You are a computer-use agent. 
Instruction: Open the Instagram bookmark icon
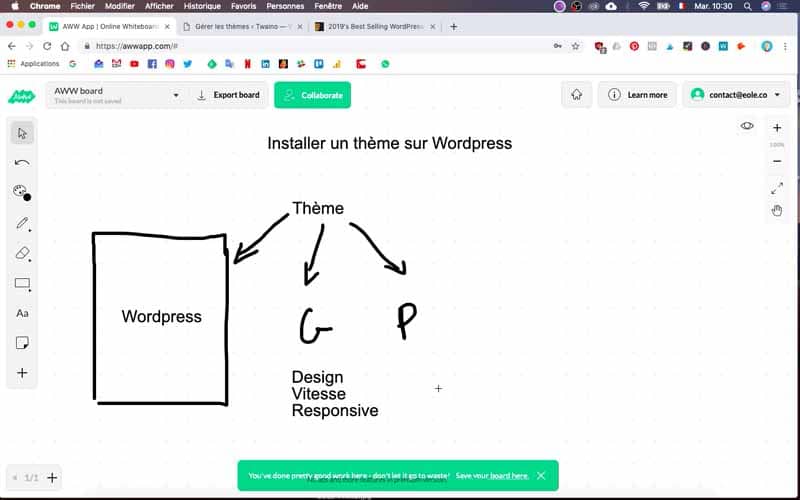click(x=170, y=64)
